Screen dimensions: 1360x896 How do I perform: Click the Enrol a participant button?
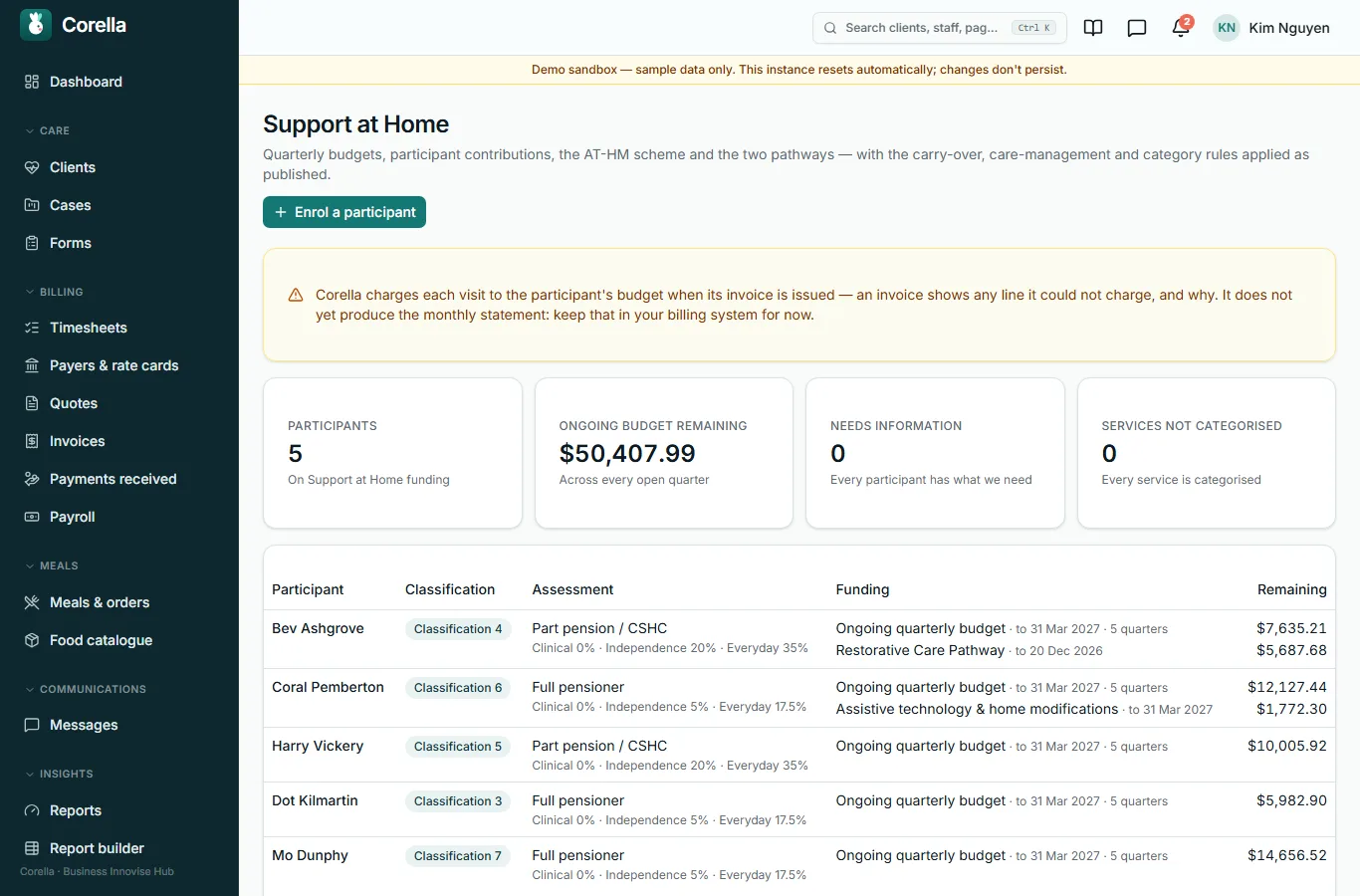click(344, 212)
